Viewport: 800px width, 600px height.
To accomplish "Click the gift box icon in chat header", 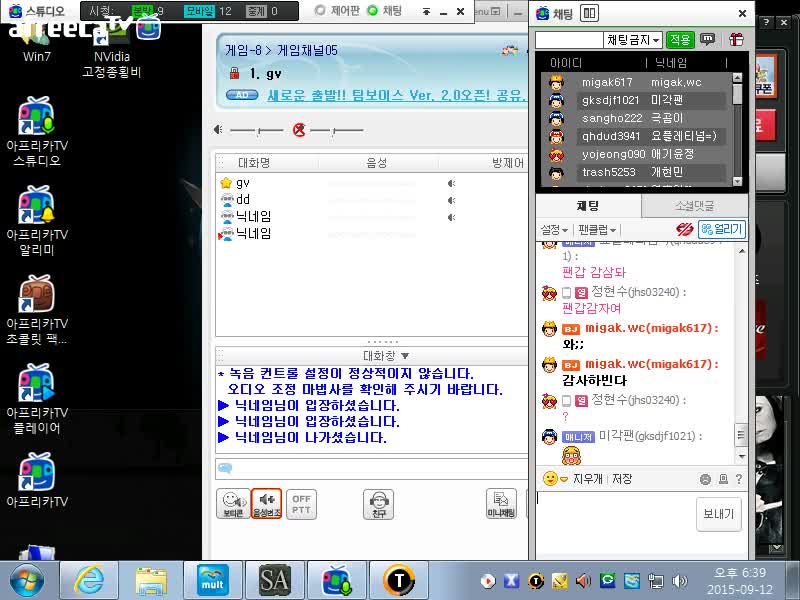I will pyautogui.click(x=736, y=40).
